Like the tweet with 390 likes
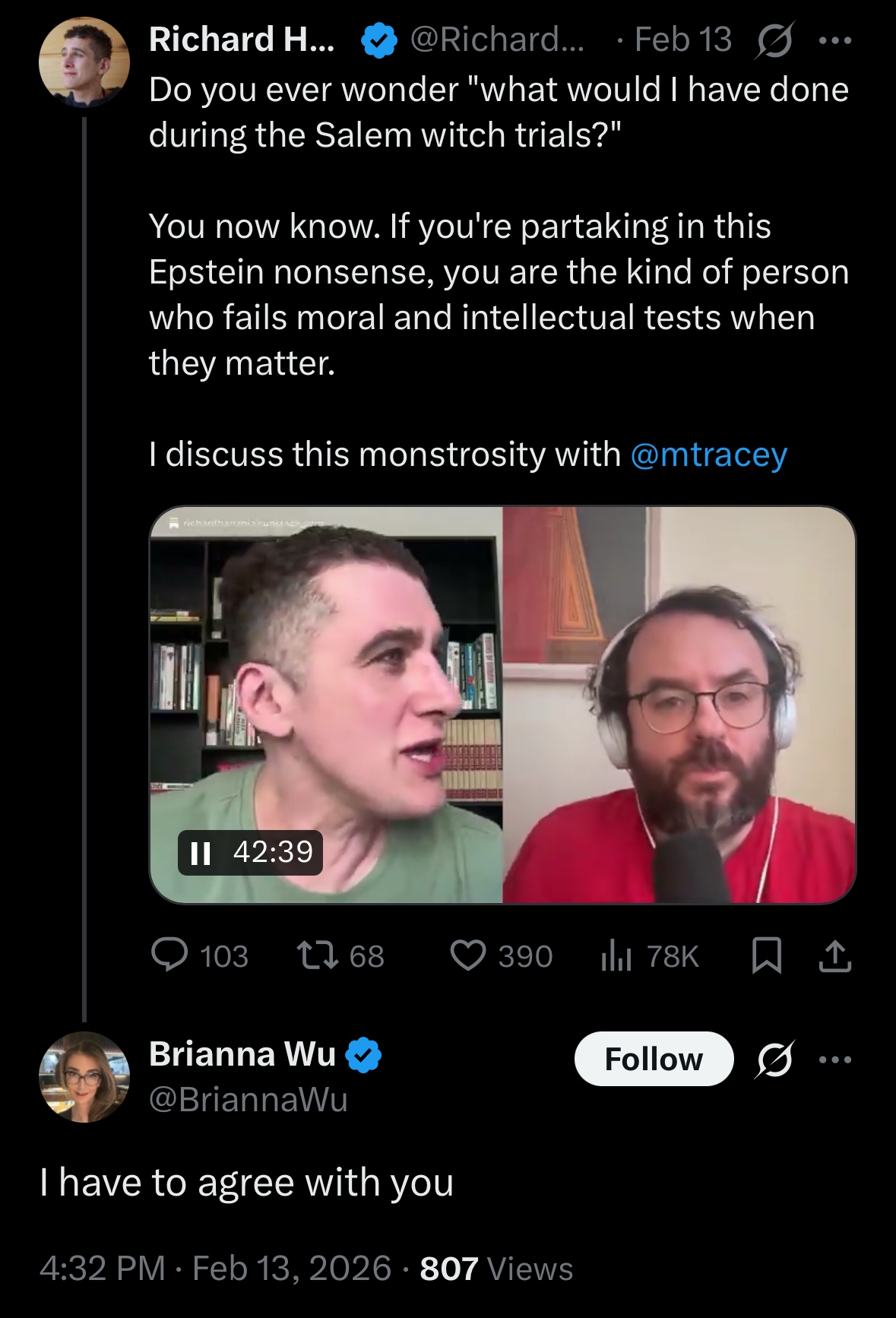The width and height of the screenshot is (896, 1318). (x=468, y=955)
